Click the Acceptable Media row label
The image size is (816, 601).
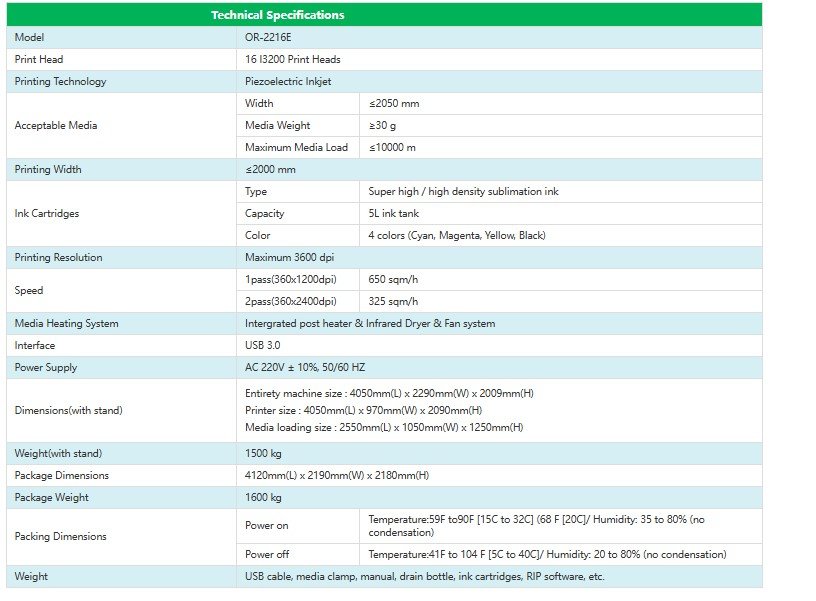point(56,125)
